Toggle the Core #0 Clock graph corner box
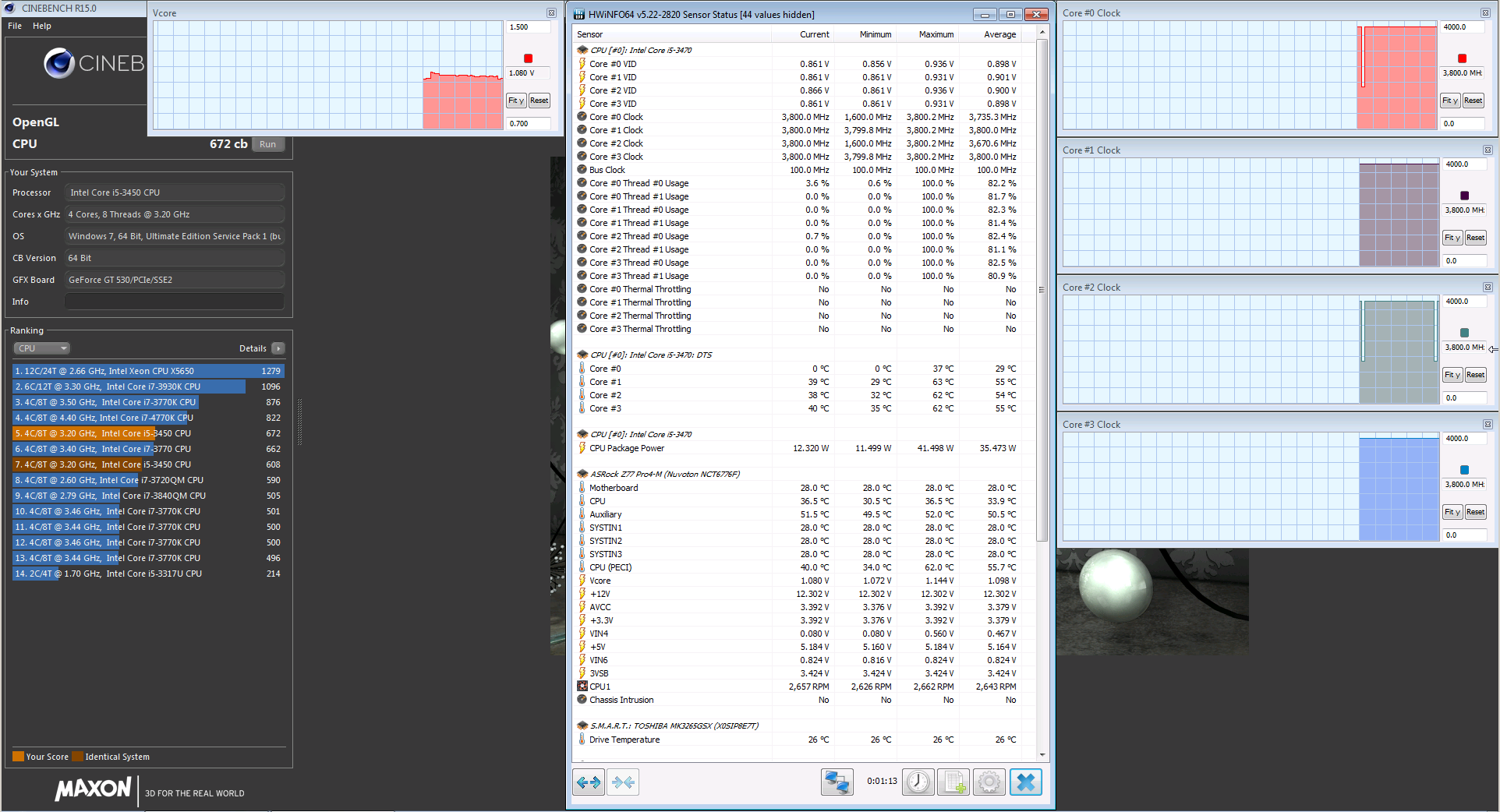The width and height of the screenshot is (1500, 812). click(x=1488, y=12)
